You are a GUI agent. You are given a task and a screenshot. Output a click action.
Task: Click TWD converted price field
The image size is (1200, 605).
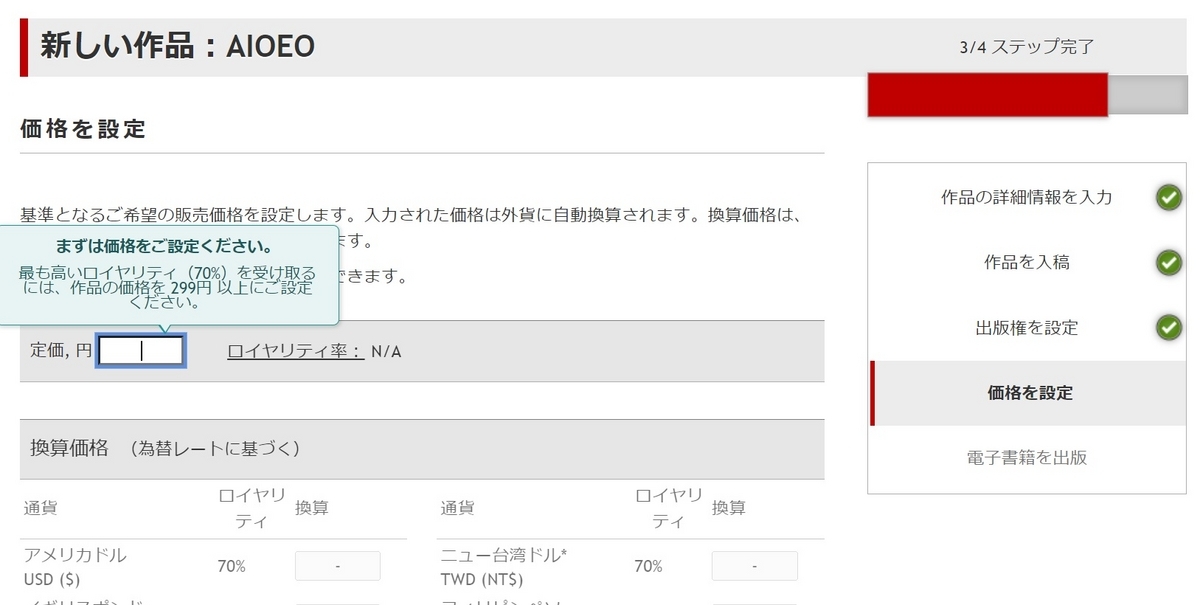point(755,566)
